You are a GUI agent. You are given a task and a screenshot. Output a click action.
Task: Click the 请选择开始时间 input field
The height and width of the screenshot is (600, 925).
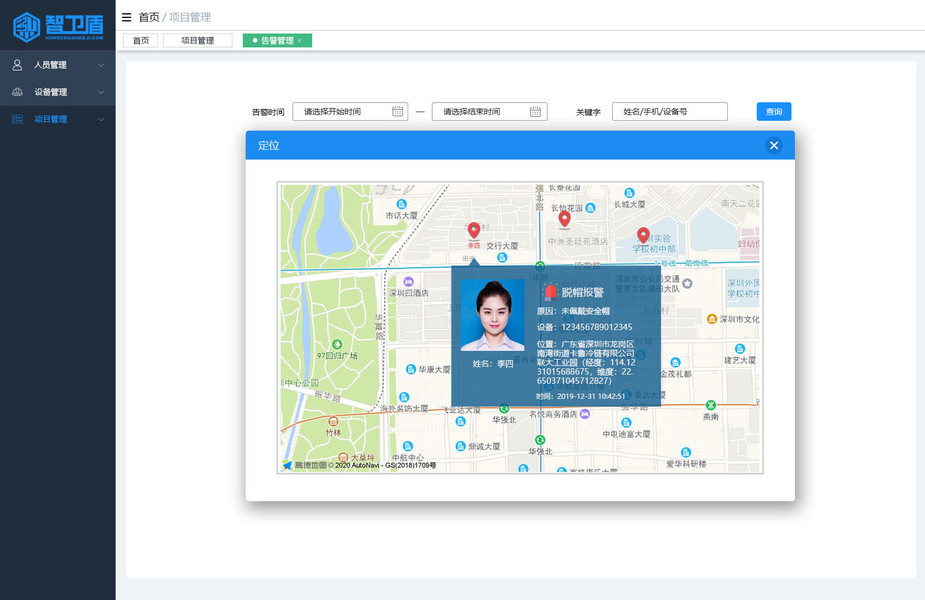(x=350, y=112)
